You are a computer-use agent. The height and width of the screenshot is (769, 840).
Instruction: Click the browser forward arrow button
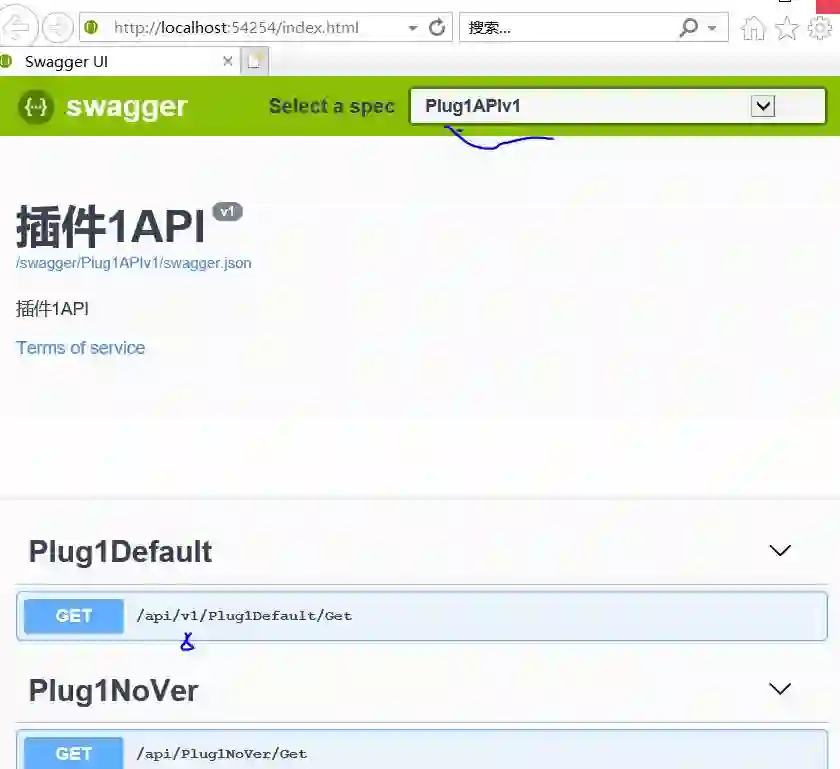tap(57, 27)
